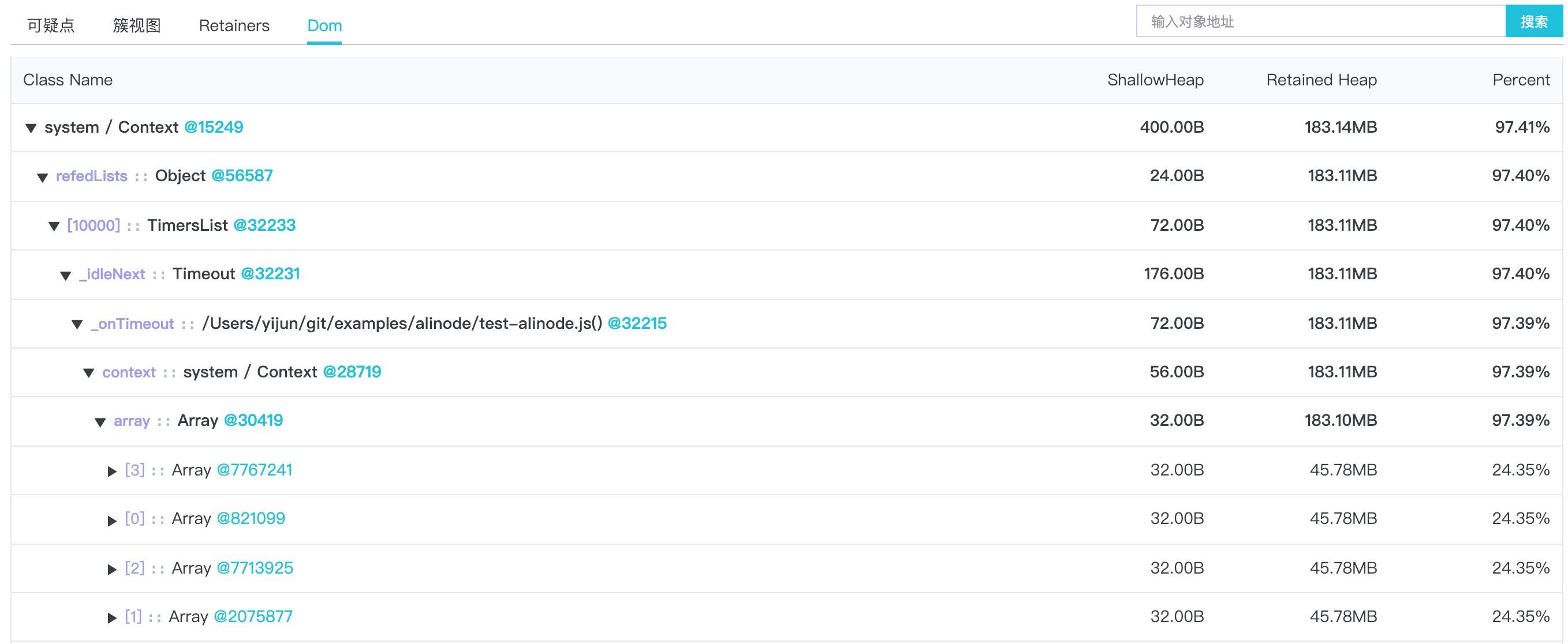Collapse the refedLists Object @56587 node

click(x=43, y=177)
